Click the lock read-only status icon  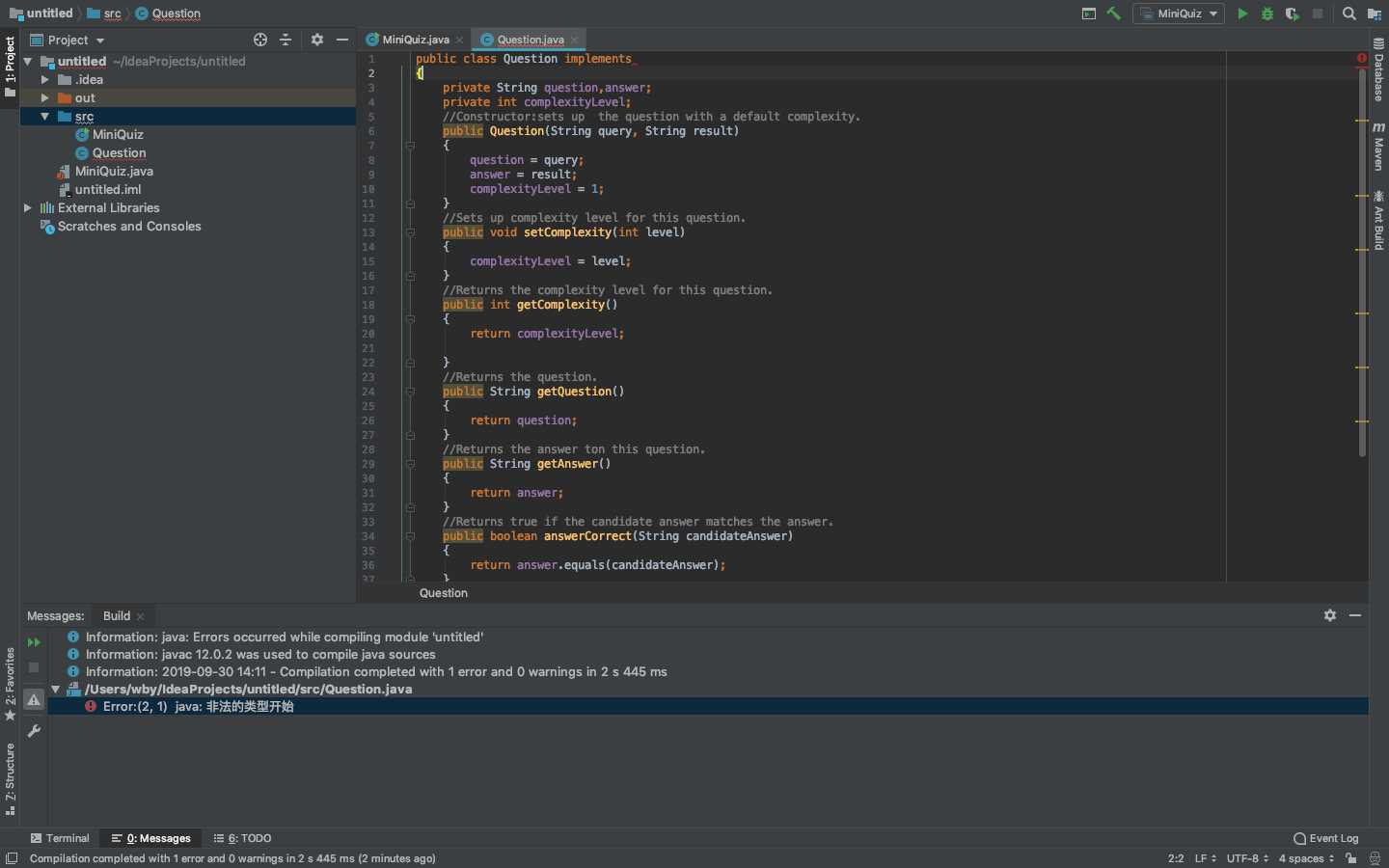coord(1351,858)
